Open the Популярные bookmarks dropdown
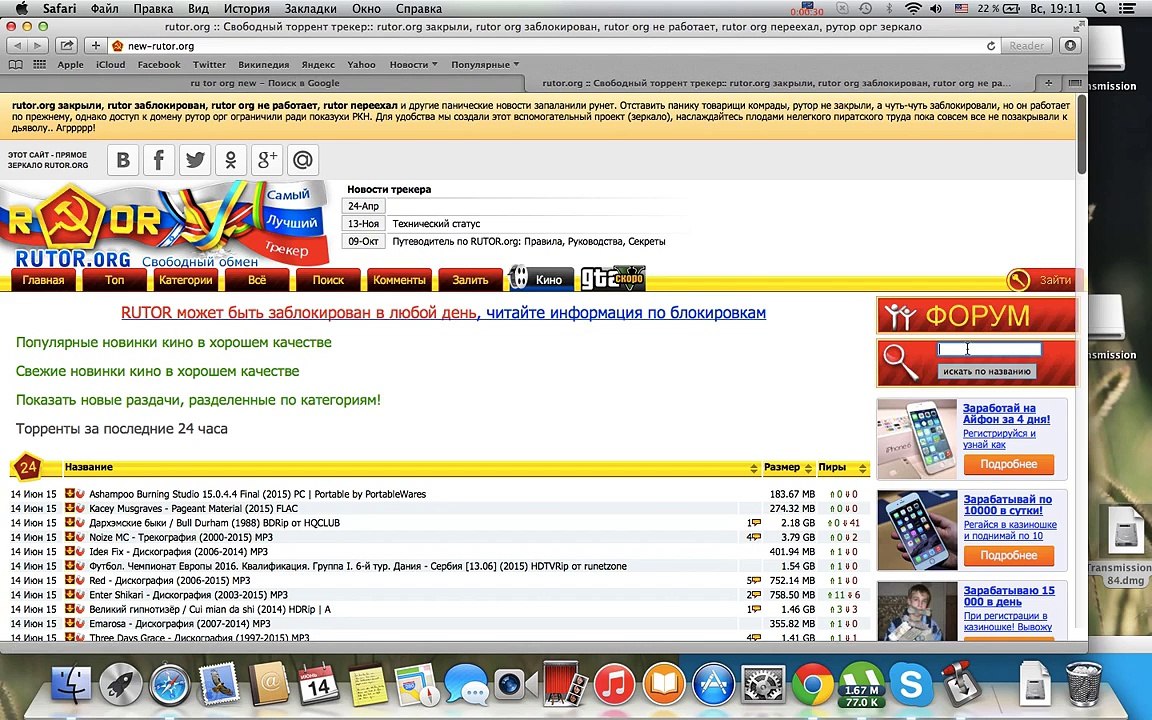1152x720 pixels. (485, 65)
